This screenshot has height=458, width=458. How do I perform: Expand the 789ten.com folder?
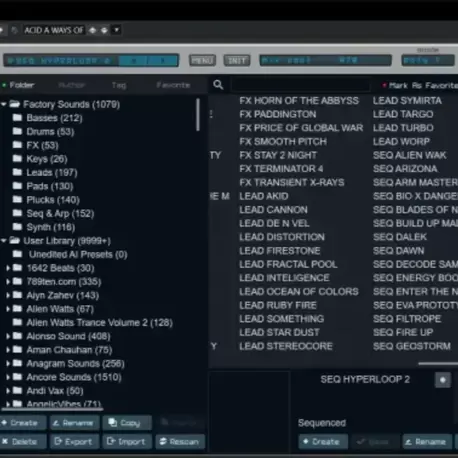tap(8, 282)
